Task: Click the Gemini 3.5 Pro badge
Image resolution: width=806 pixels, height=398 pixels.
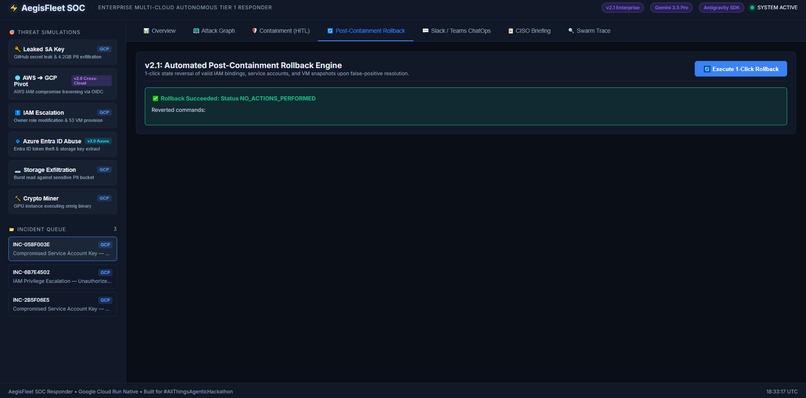Action: [x=671, y=8]
